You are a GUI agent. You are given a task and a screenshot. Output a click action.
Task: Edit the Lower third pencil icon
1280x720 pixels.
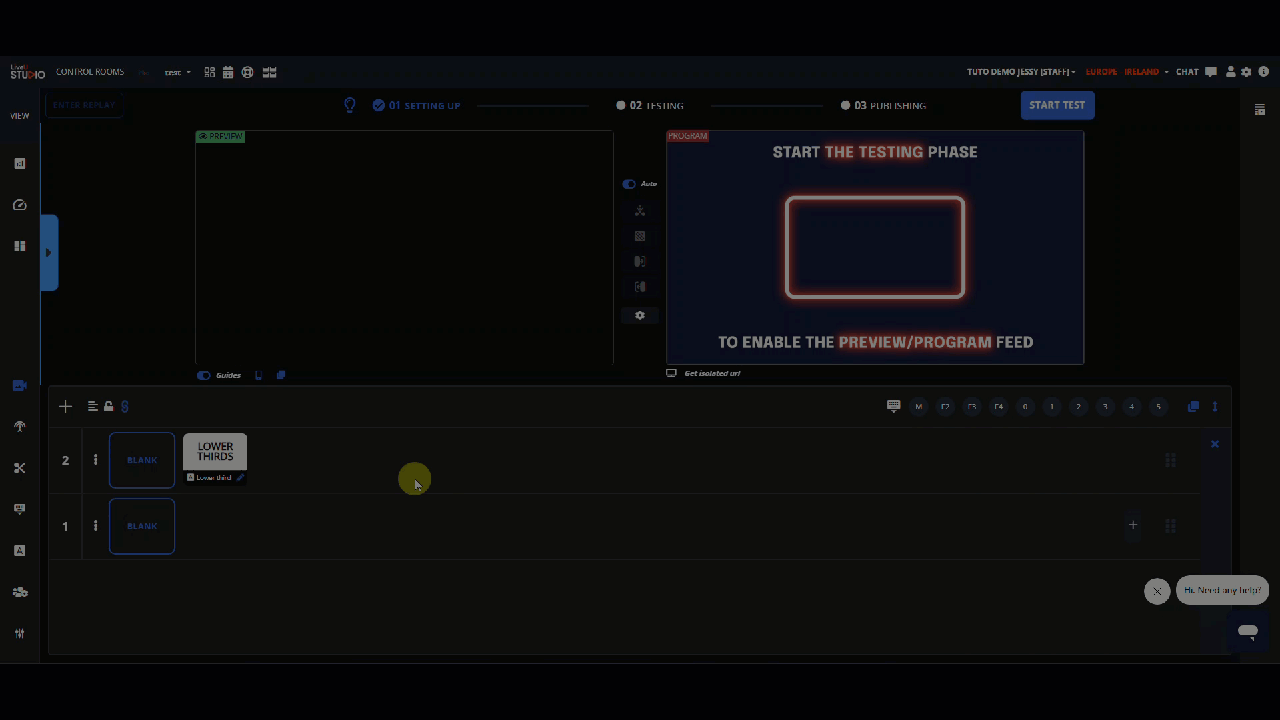[241, 478]
